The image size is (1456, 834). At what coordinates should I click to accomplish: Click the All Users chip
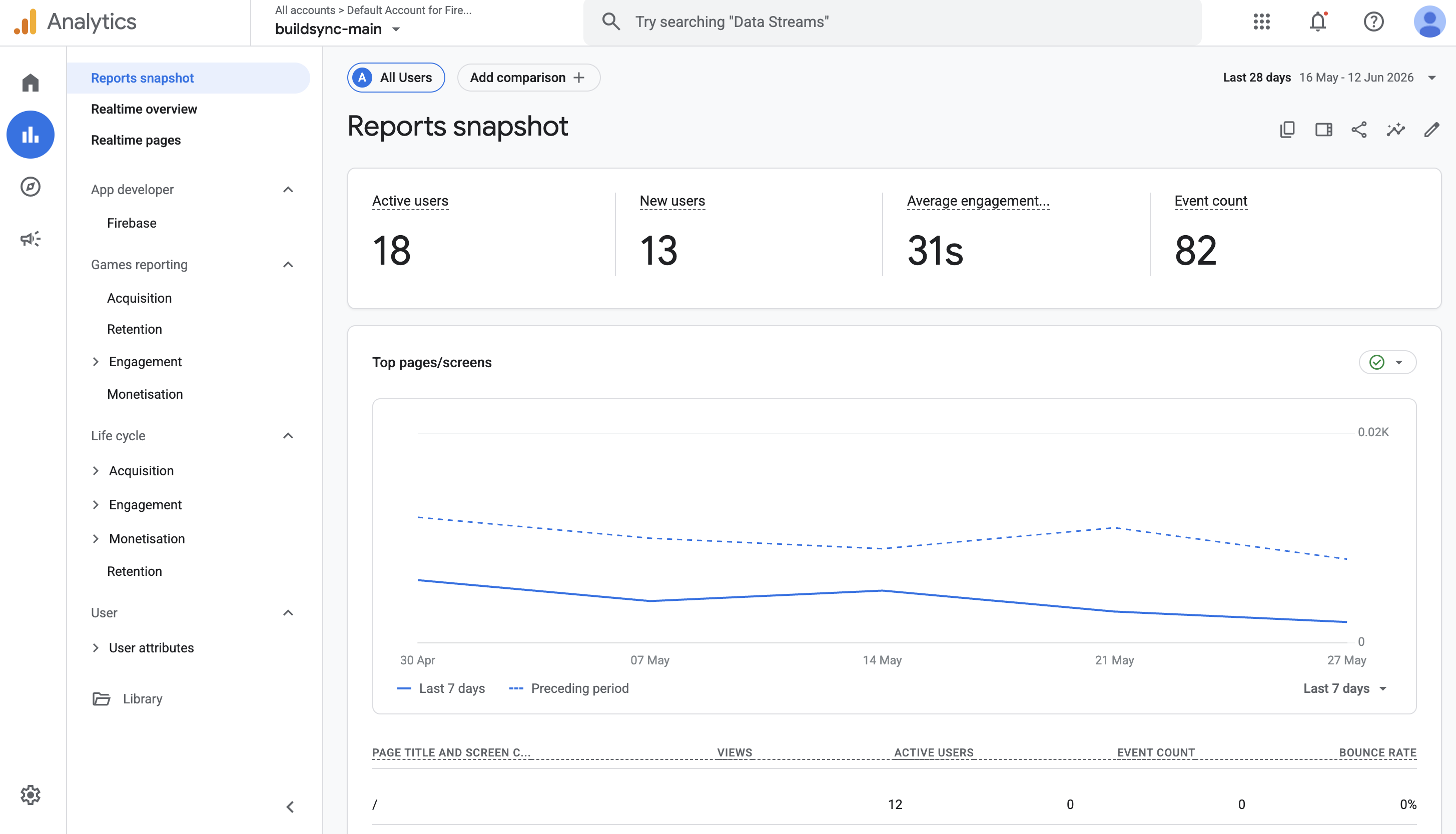point(396,78)
